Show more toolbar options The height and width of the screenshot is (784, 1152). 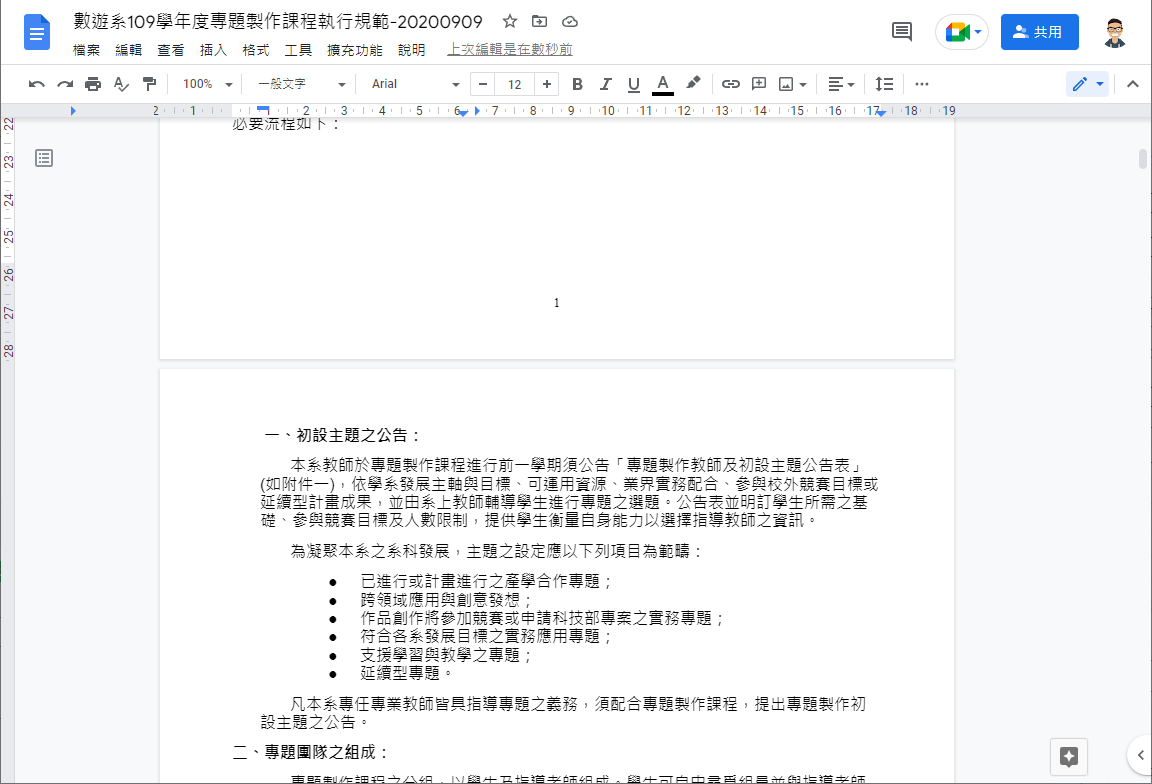click(x=922, y=84)
